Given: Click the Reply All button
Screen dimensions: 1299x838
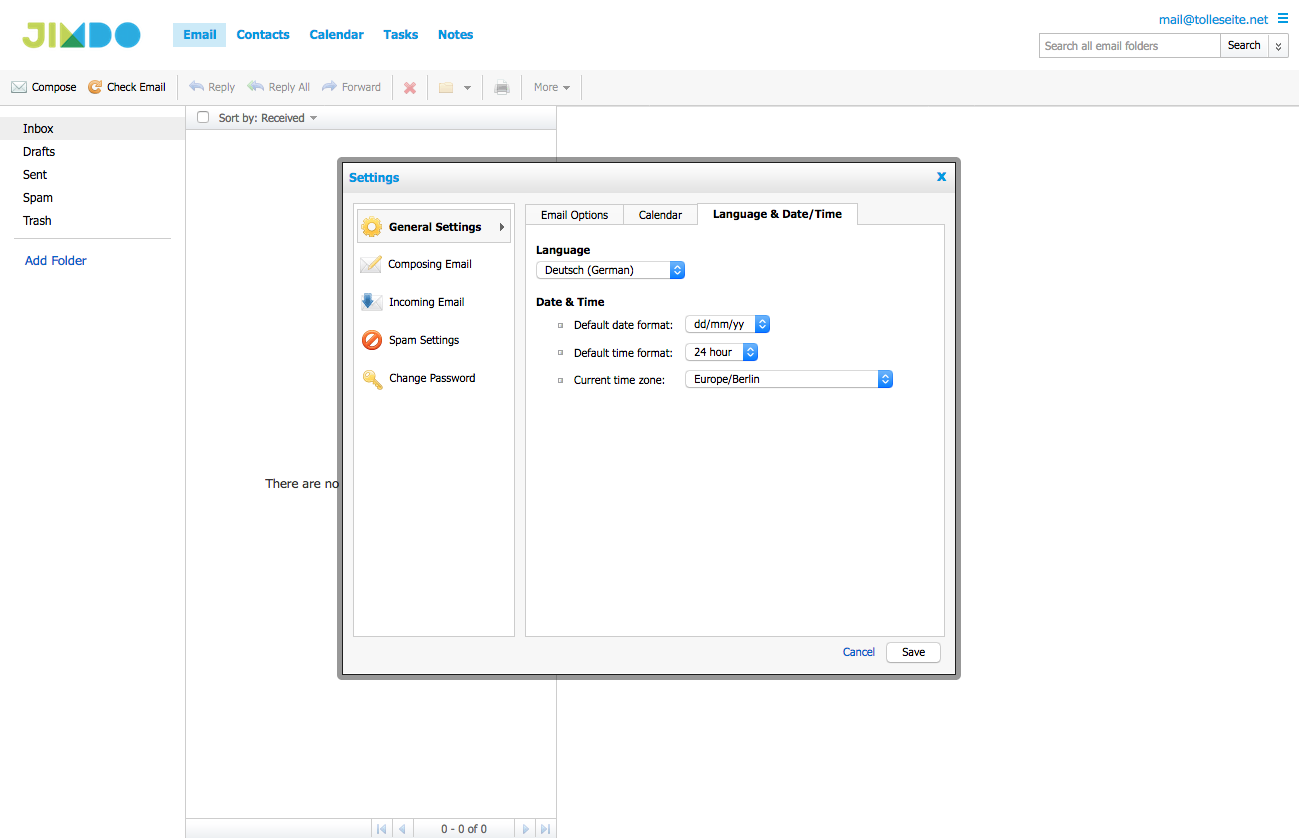Looking at the screenshot, I should [279, 87].
